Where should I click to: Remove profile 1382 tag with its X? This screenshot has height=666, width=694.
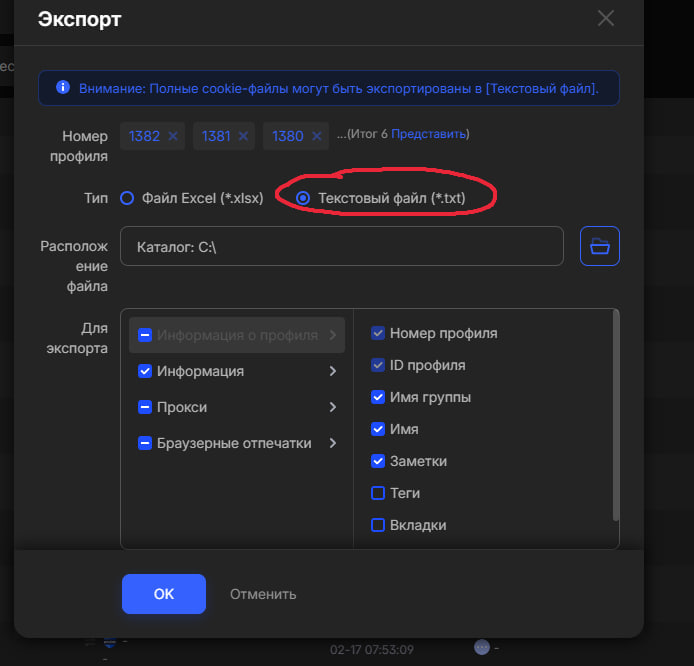173,136
